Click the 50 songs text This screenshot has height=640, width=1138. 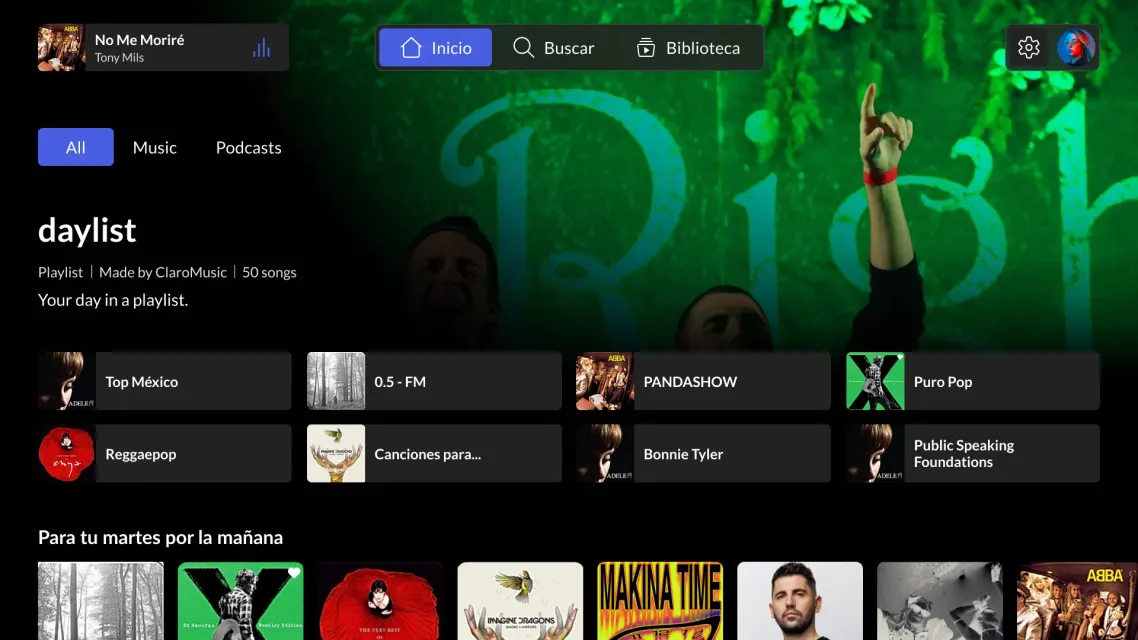pos(269,272)
